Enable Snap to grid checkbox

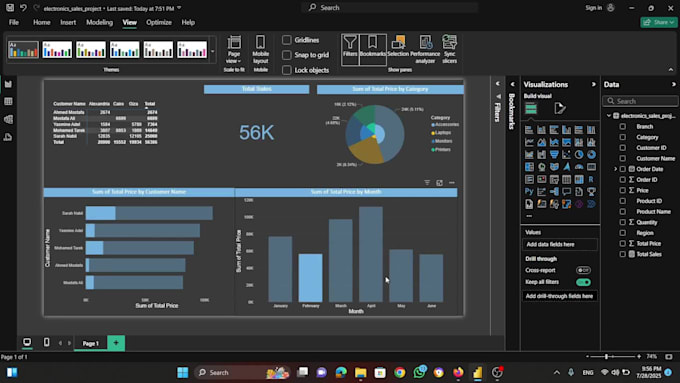pos(287,55)
